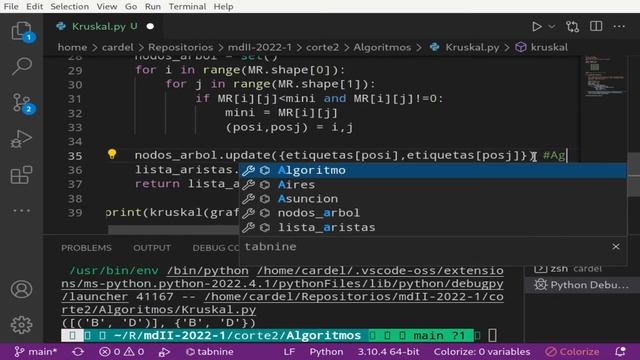Change the Python language mode
This screenshot has width=640, height=360.
(x=326, y=351)
